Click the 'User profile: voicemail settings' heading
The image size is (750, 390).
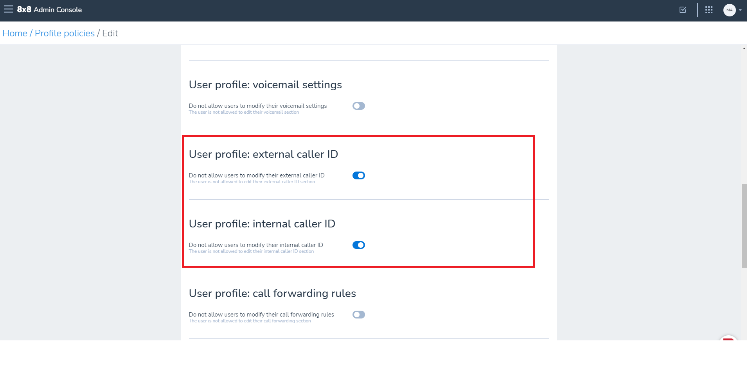pos(265,85)
